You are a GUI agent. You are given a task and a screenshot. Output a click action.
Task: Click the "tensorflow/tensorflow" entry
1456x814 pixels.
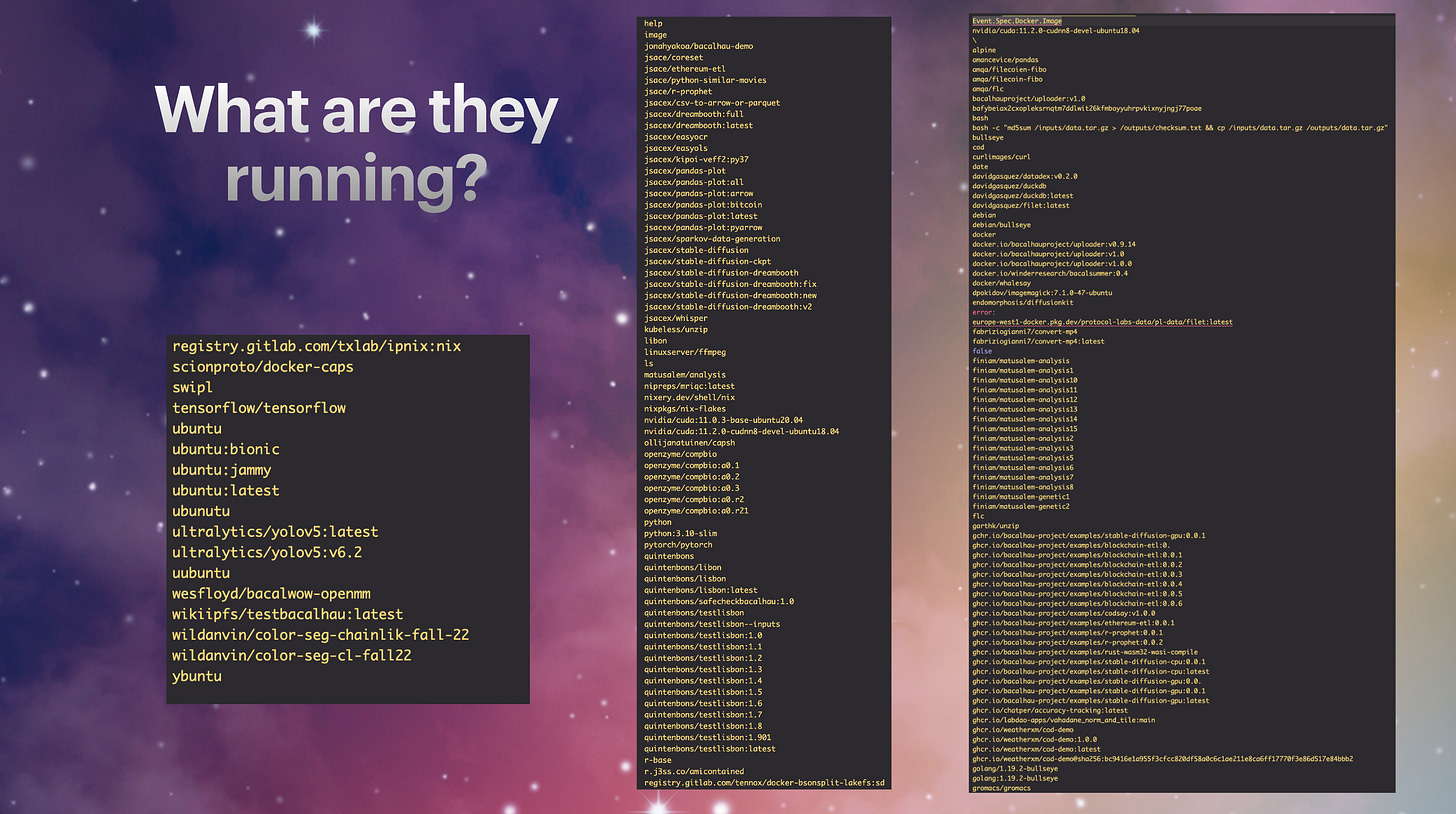pyautogui.click(x=259, y=408)
